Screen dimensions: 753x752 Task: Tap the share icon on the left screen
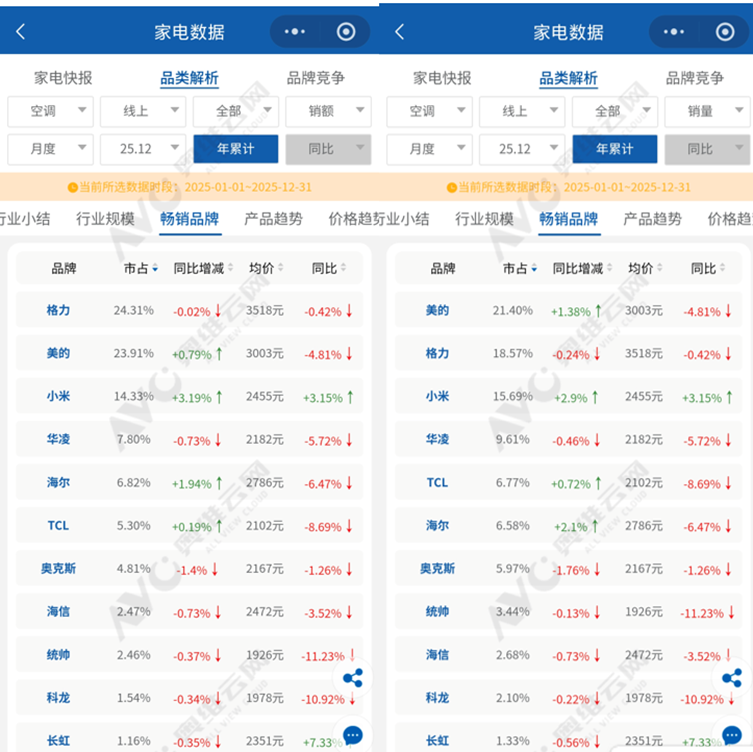352,678
